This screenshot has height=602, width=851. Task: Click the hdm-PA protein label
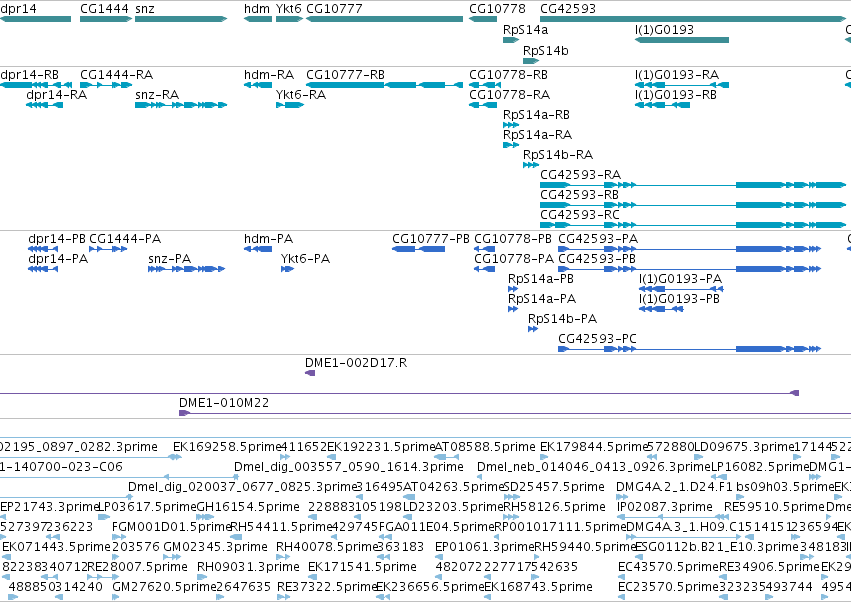click(268, 239)
